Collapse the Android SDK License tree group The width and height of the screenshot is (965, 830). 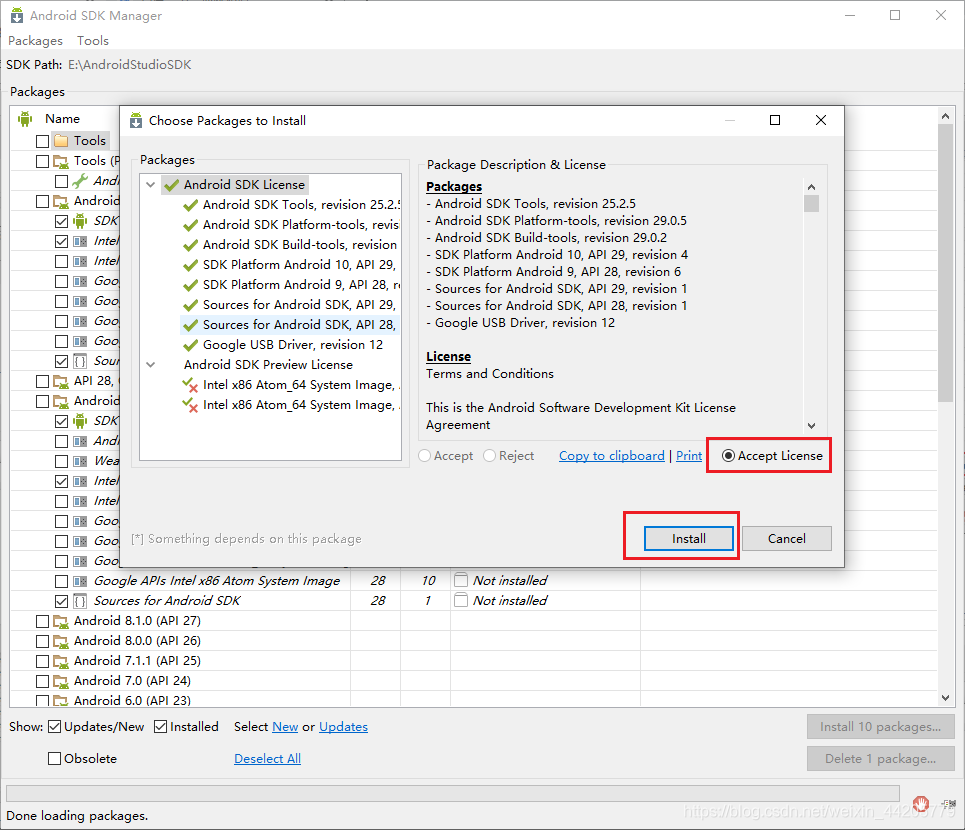pyautogui.click(x=151, y=185)
